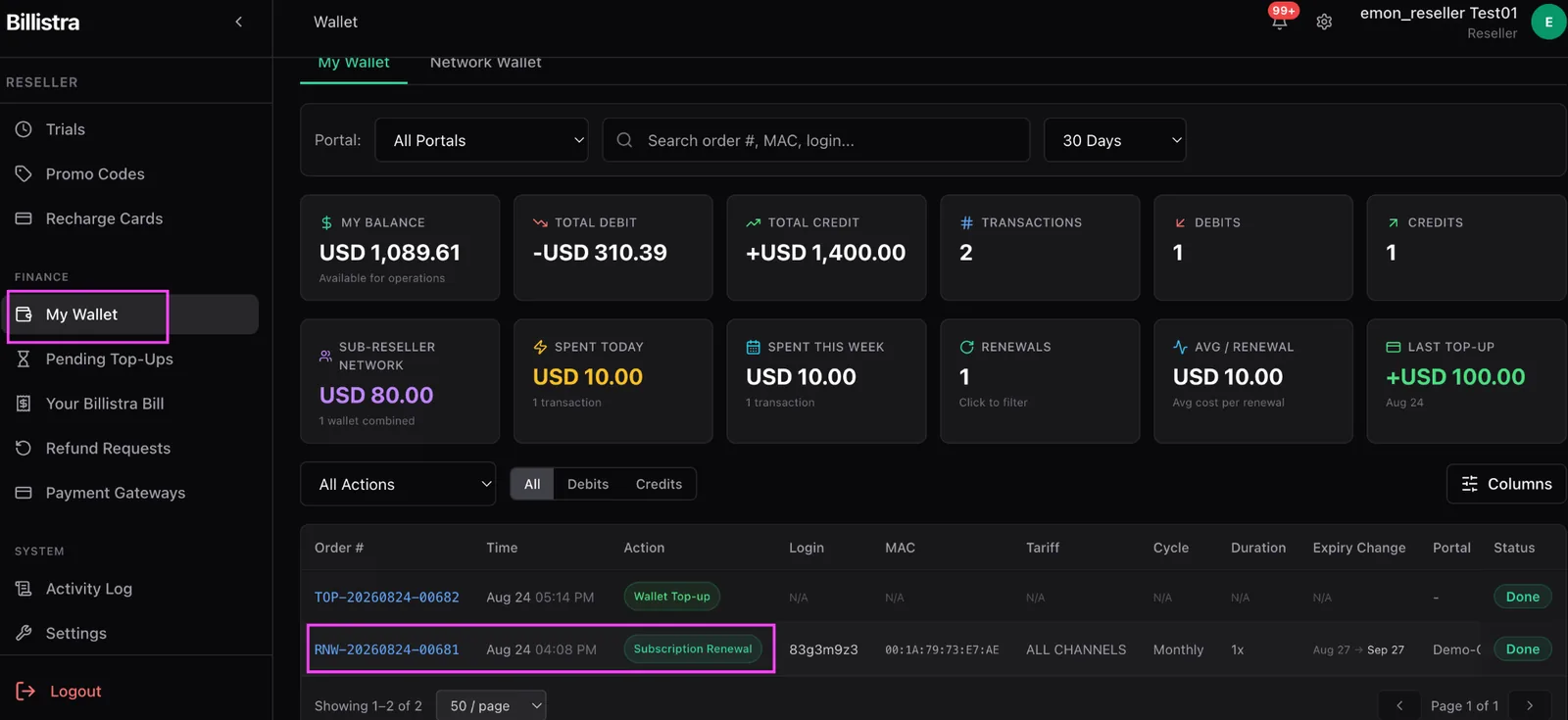This screenshot has width=1568, height=720.
Task: Switch to the Network Wallet tab
Action: click(x=485, y=63)
